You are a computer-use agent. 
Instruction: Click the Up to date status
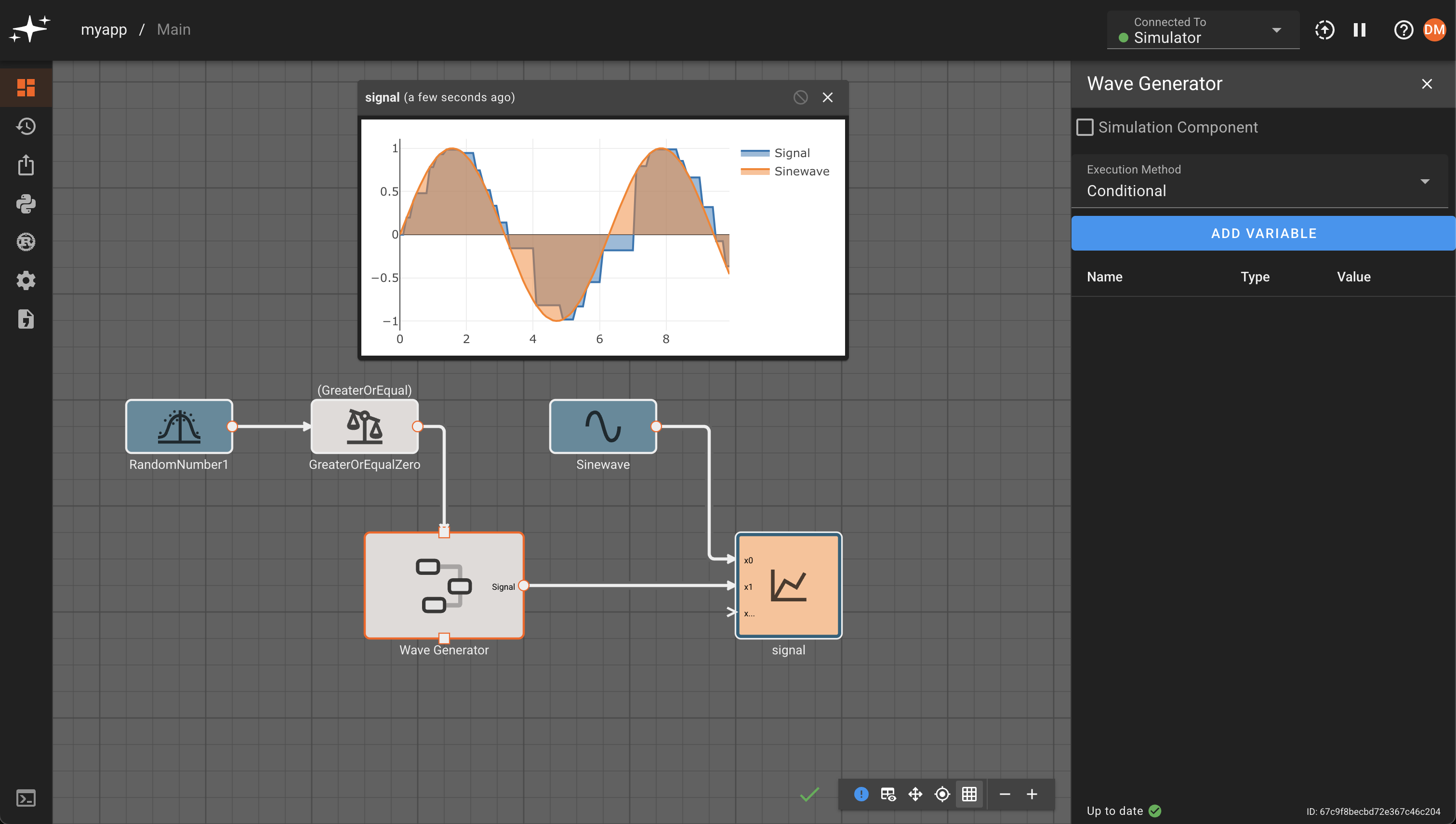(x=1124, y=811)
